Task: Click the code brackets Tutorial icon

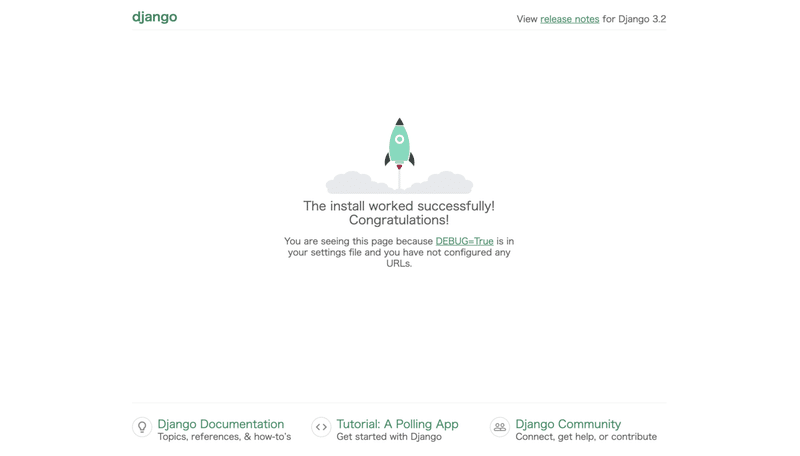Action: coord(321,427)
